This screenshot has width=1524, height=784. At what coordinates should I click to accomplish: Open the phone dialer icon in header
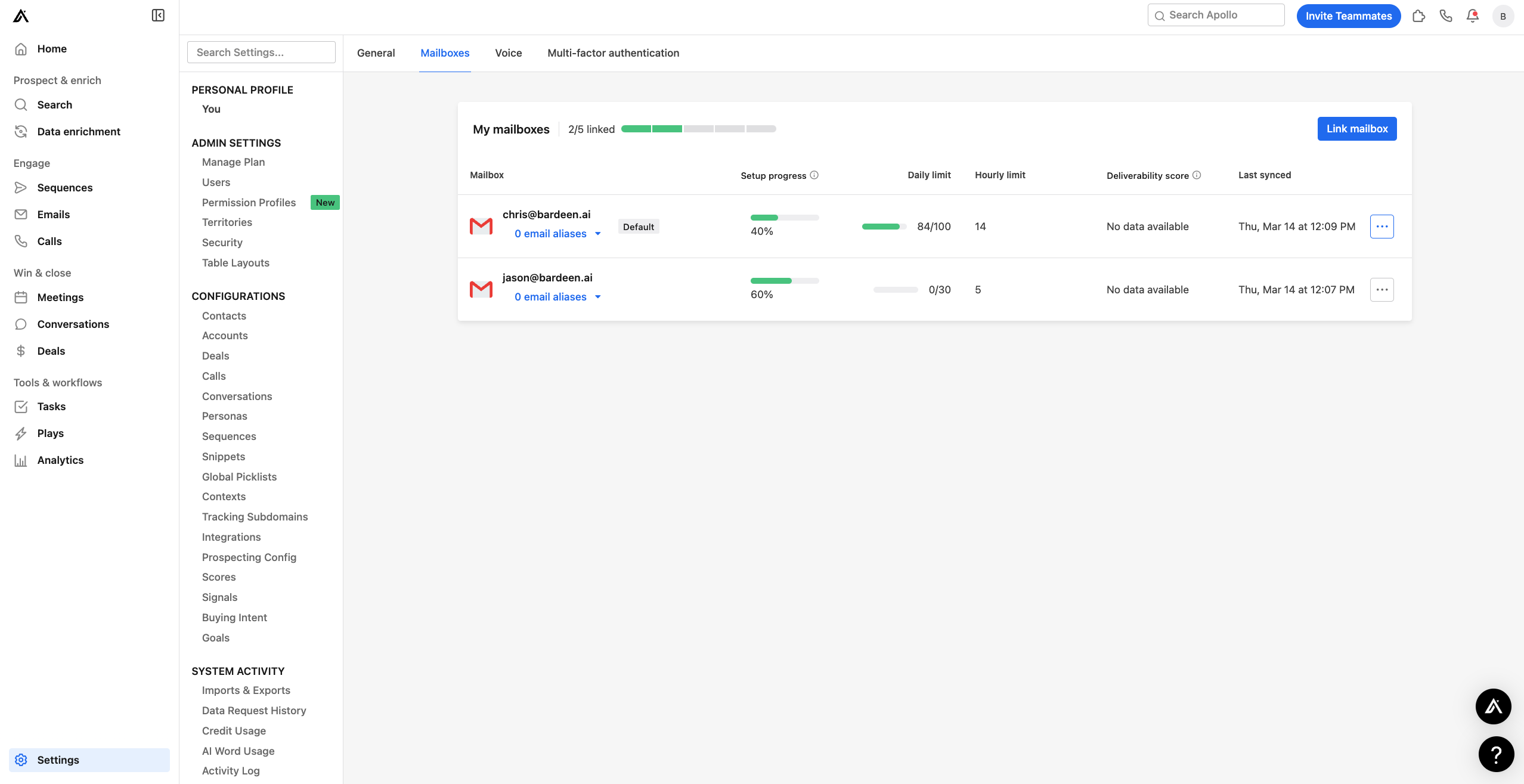click(x=1445, y=16)
